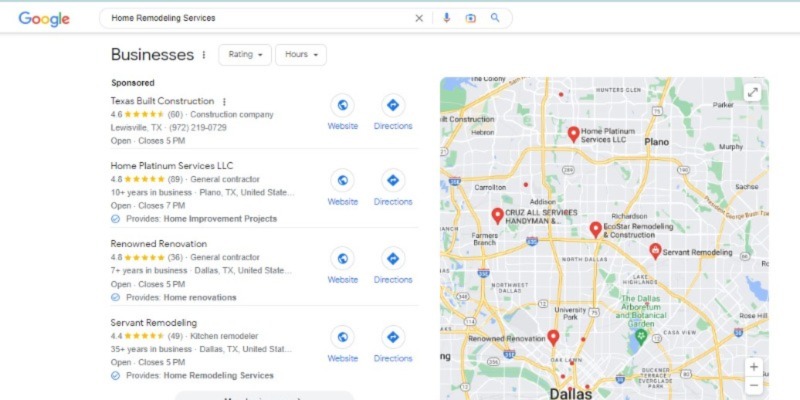The image size is (800, 400).
Task: Select Renowned Renovation map pin
Action: [553, 337]
